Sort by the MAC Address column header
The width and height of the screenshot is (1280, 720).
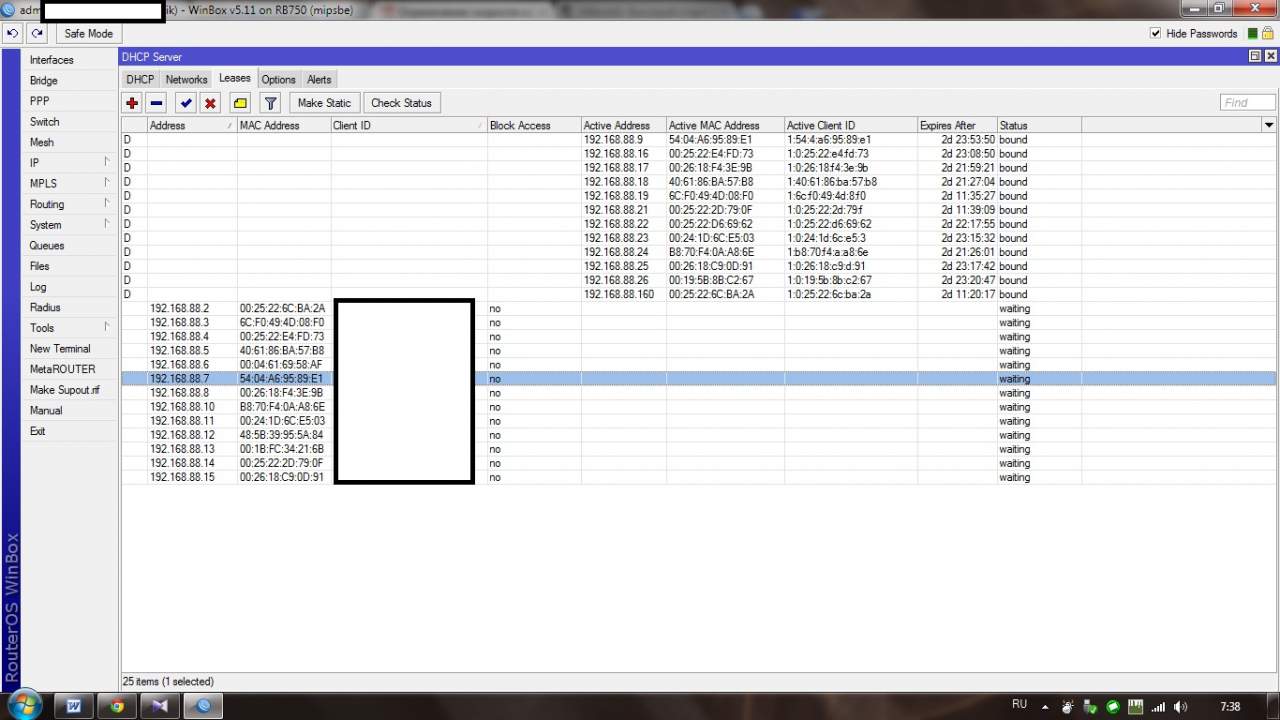pos(284,125)
